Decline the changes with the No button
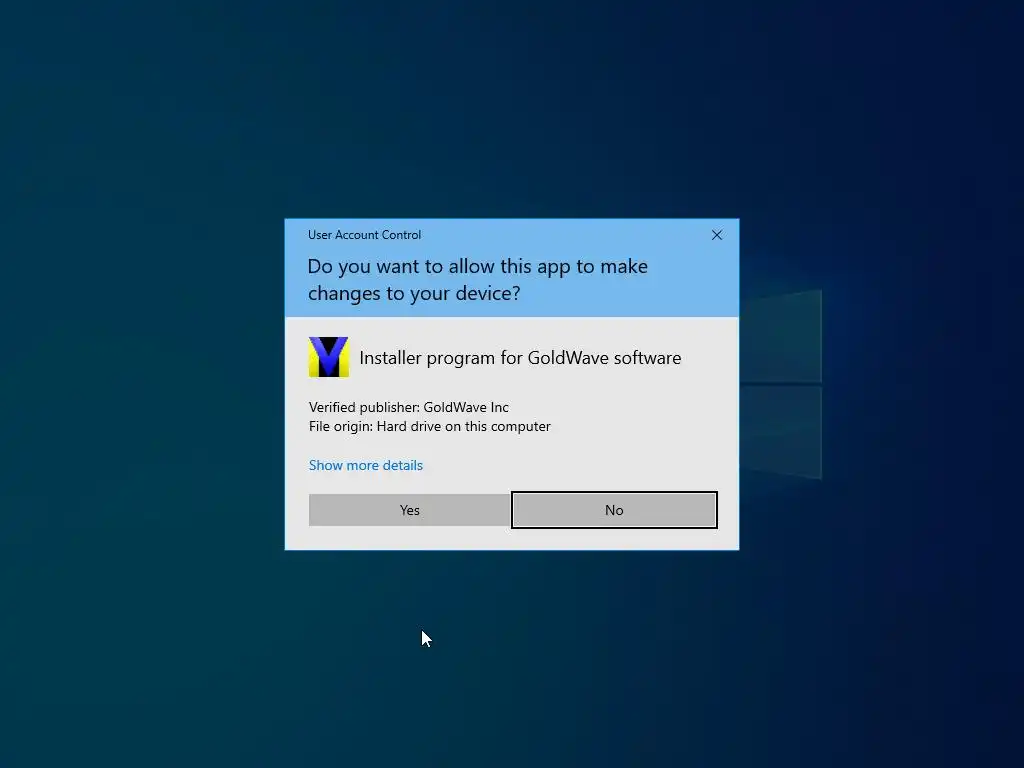 [614, 510]
